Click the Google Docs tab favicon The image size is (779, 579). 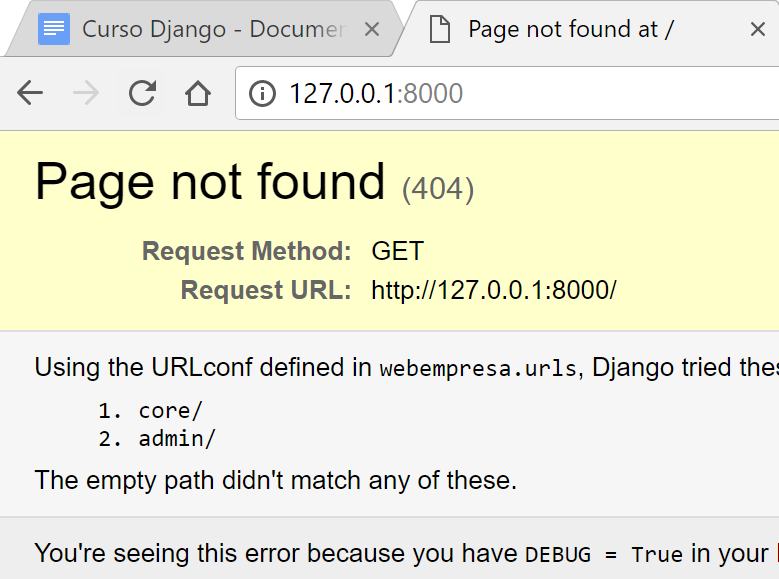click(54, 29)
